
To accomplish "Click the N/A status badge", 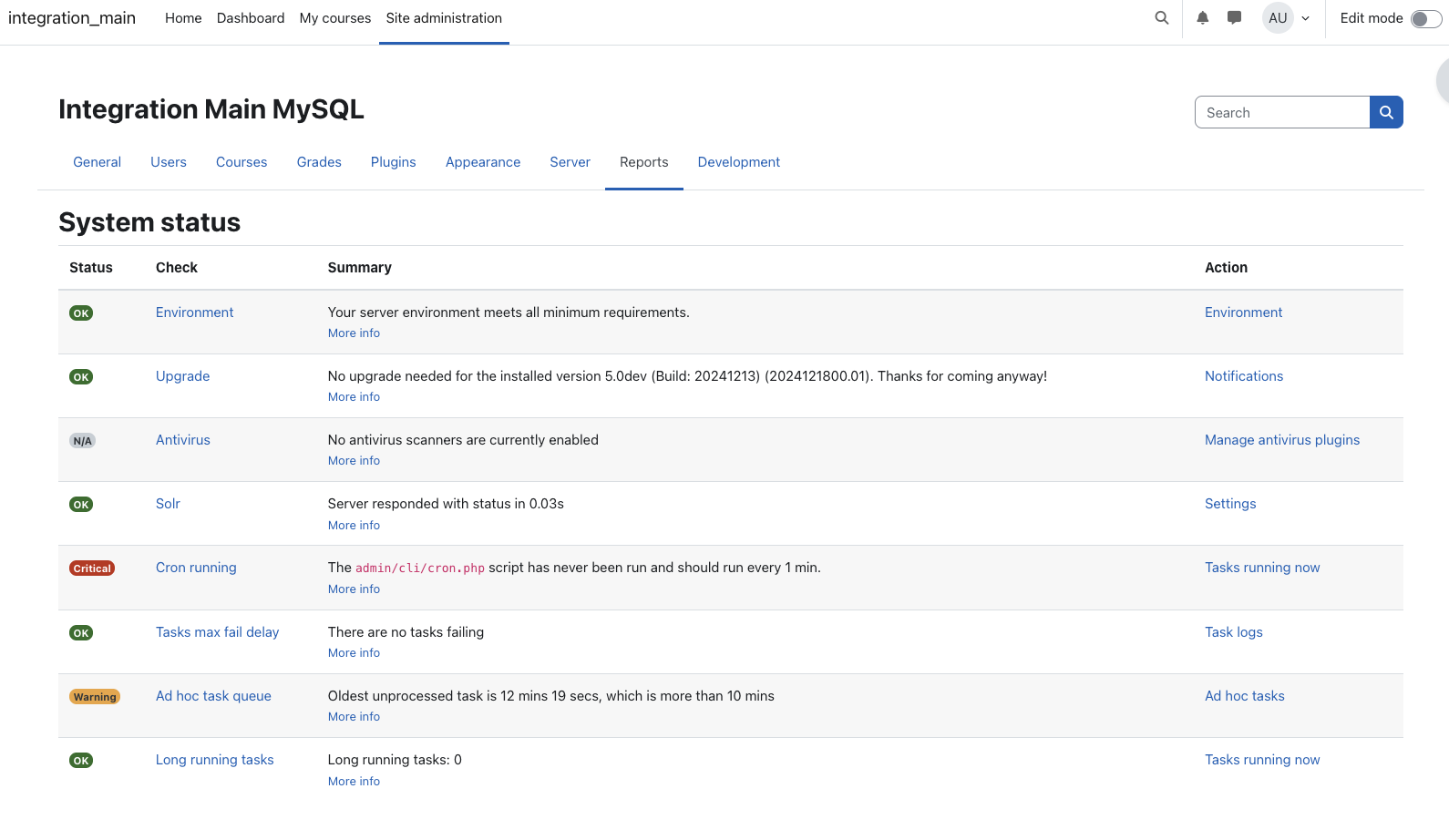I will (x=82, y=441).
